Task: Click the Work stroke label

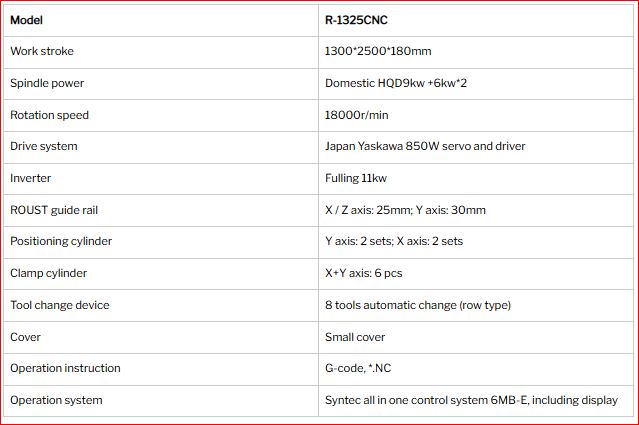Action: pos(42,51)
